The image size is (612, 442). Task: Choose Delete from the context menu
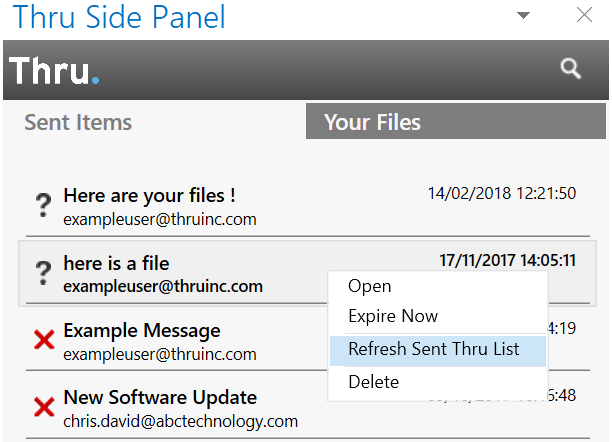click(x=374, y=381)
